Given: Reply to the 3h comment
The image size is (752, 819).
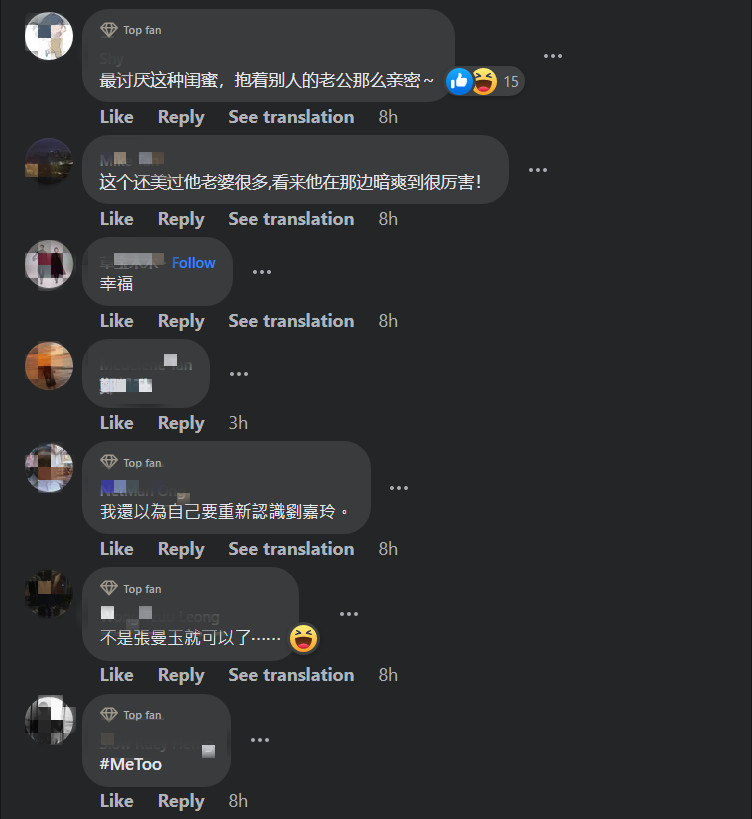Looking at the screenshot, I should [x=181, y=423].
